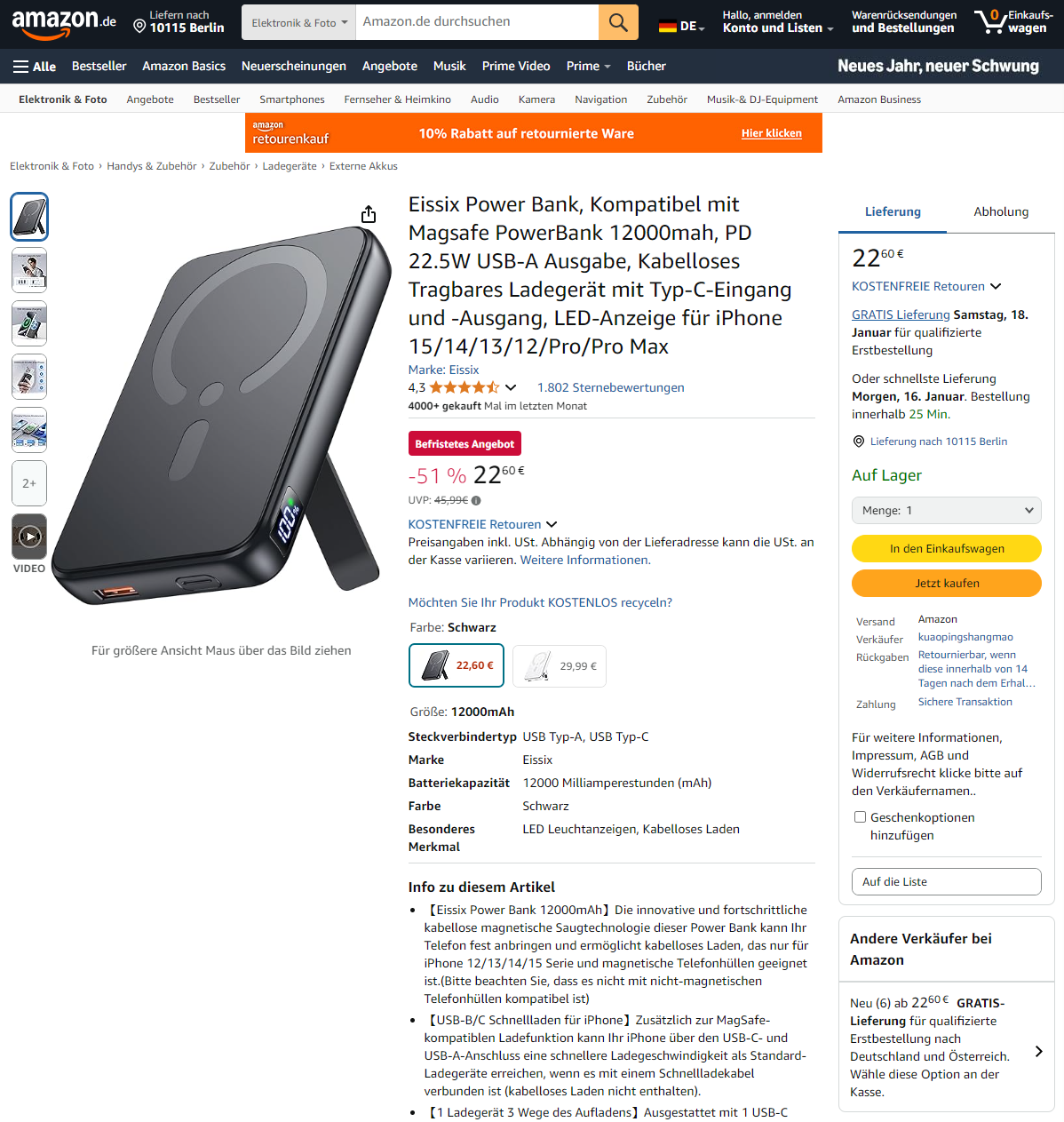Image resolution: width=1064 pixels, height=1122 pixels.
Task: Open the Menge quantity dropdown
Action: click(x=947, y=511)
